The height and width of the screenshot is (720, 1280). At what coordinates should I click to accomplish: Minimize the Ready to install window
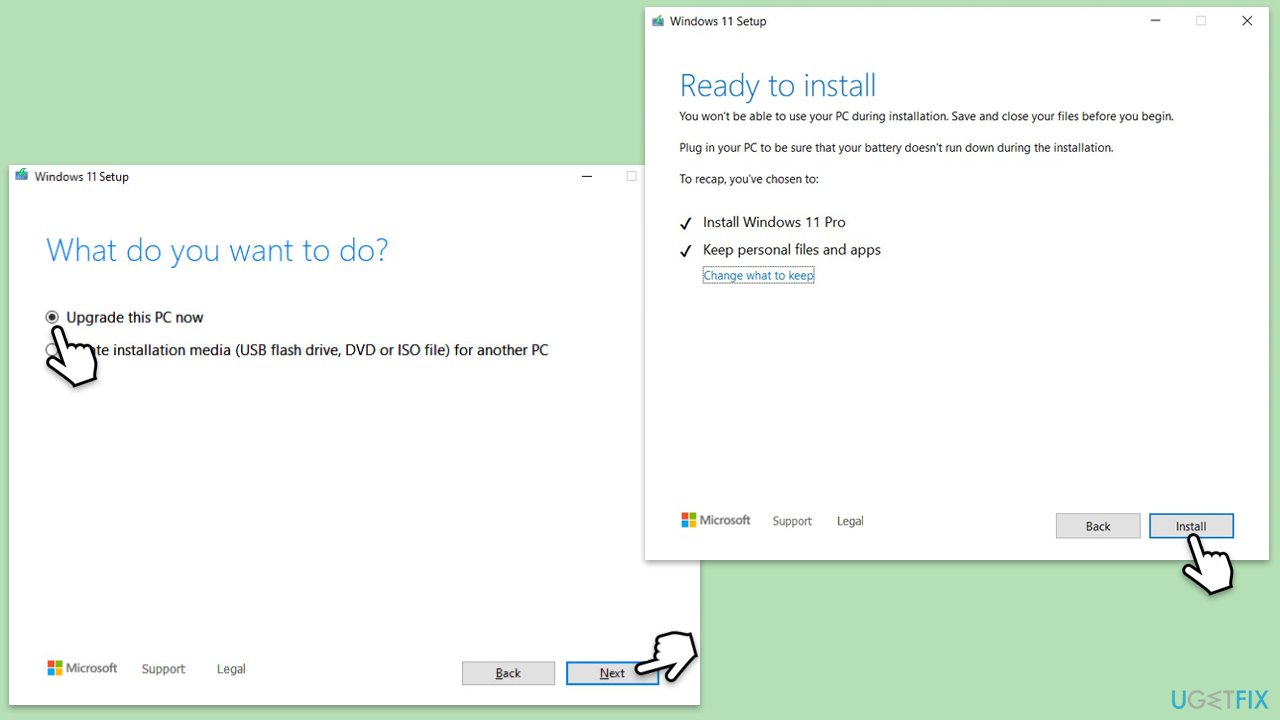1155,20
